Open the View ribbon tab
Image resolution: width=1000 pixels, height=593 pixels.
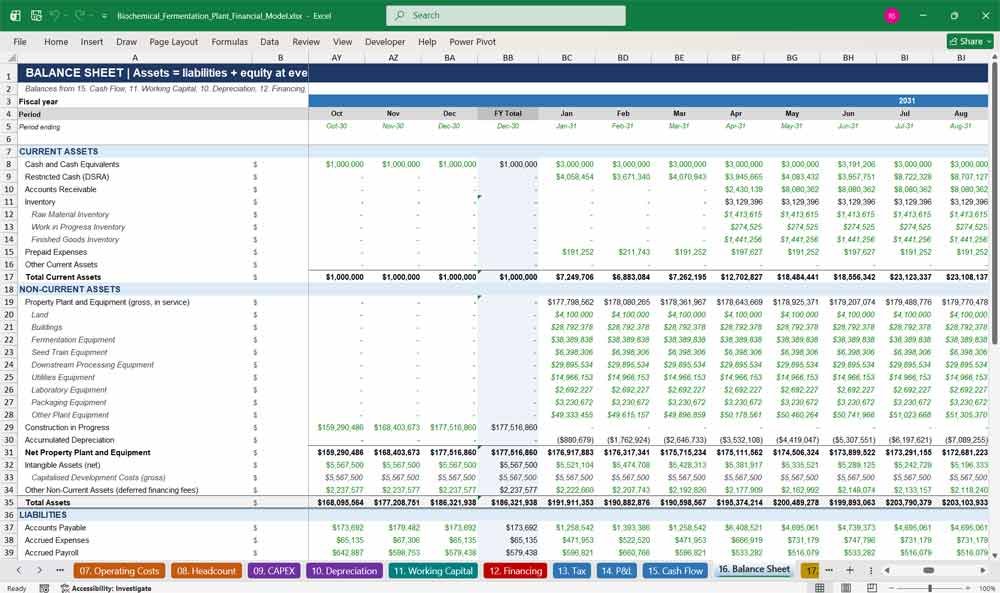click(342, 41)
